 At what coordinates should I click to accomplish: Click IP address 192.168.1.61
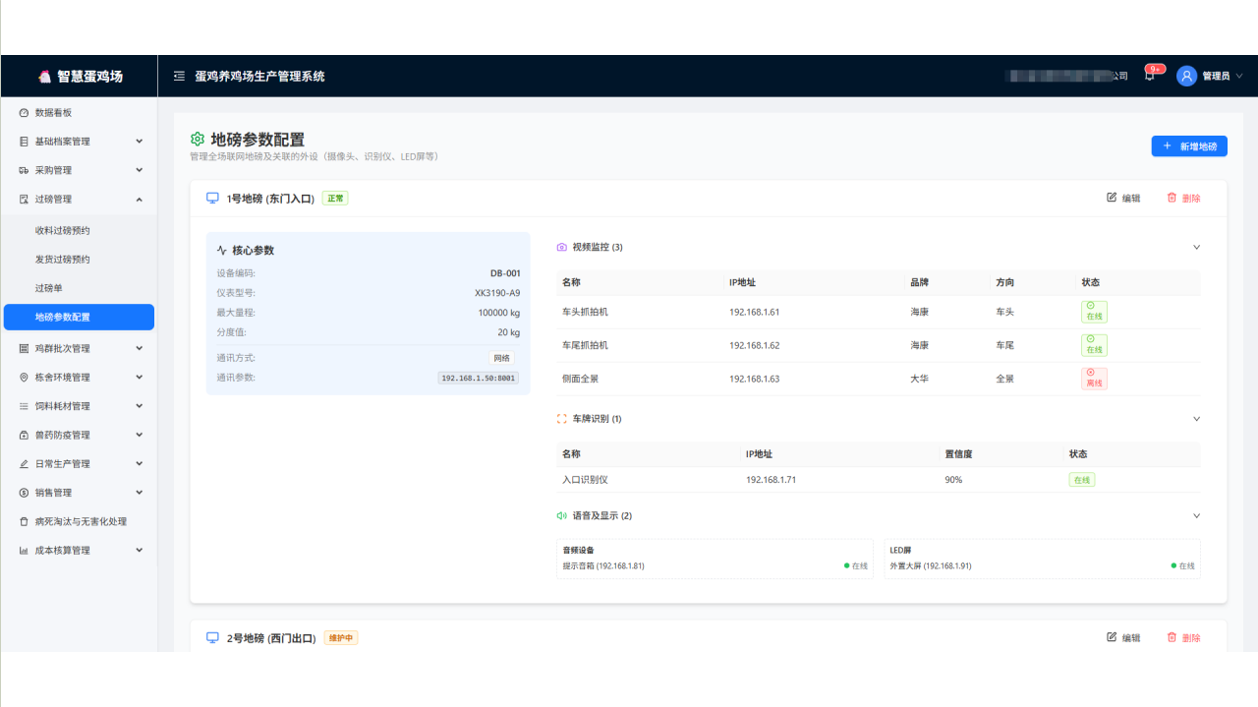(x=754, y=312)
